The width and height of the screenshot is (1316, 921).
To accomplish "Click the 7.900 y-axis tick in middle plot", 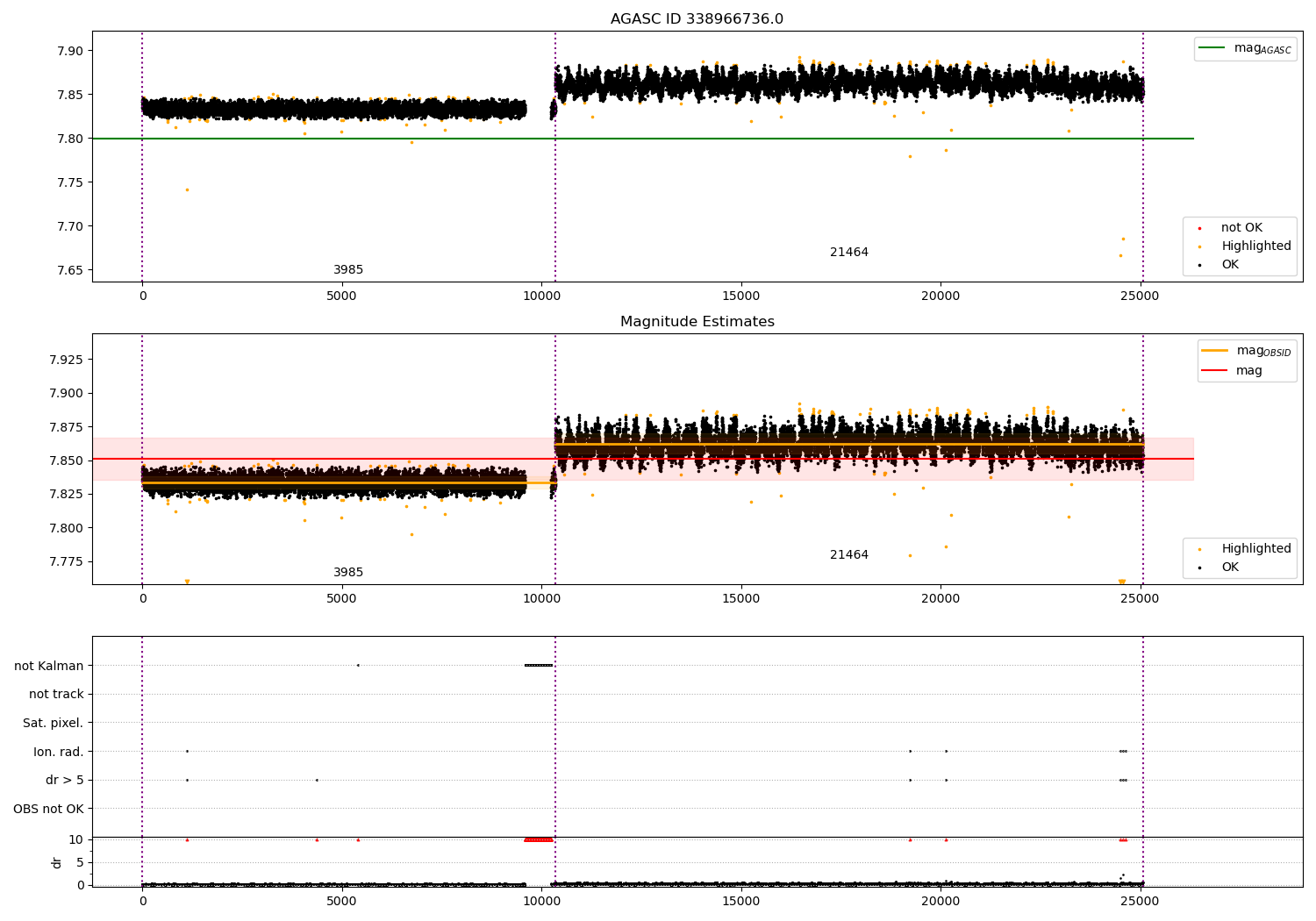I will [67, 393].
